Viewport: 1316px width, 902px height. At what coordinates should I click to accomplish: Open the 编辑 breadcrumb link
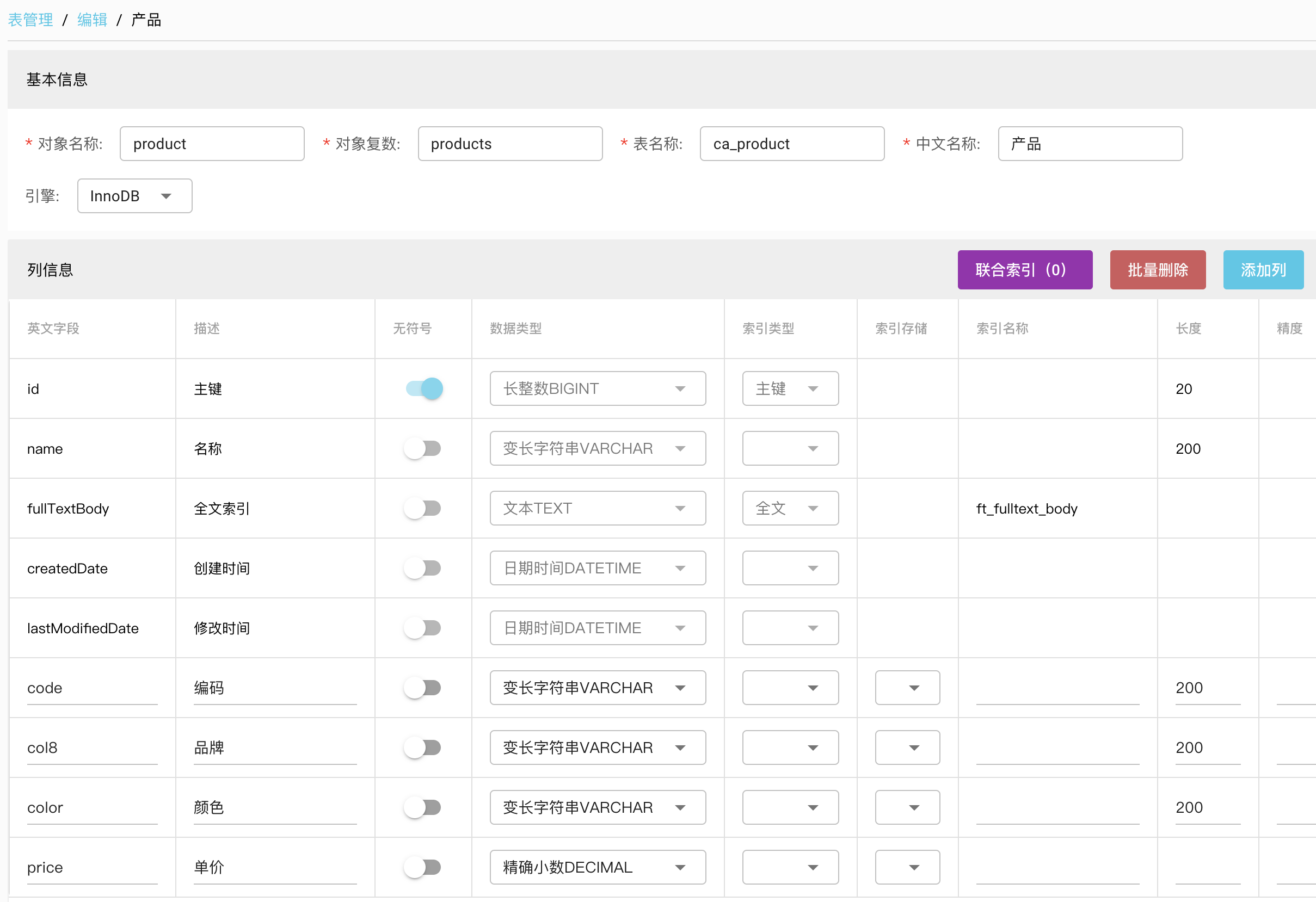tap(93, 20)
